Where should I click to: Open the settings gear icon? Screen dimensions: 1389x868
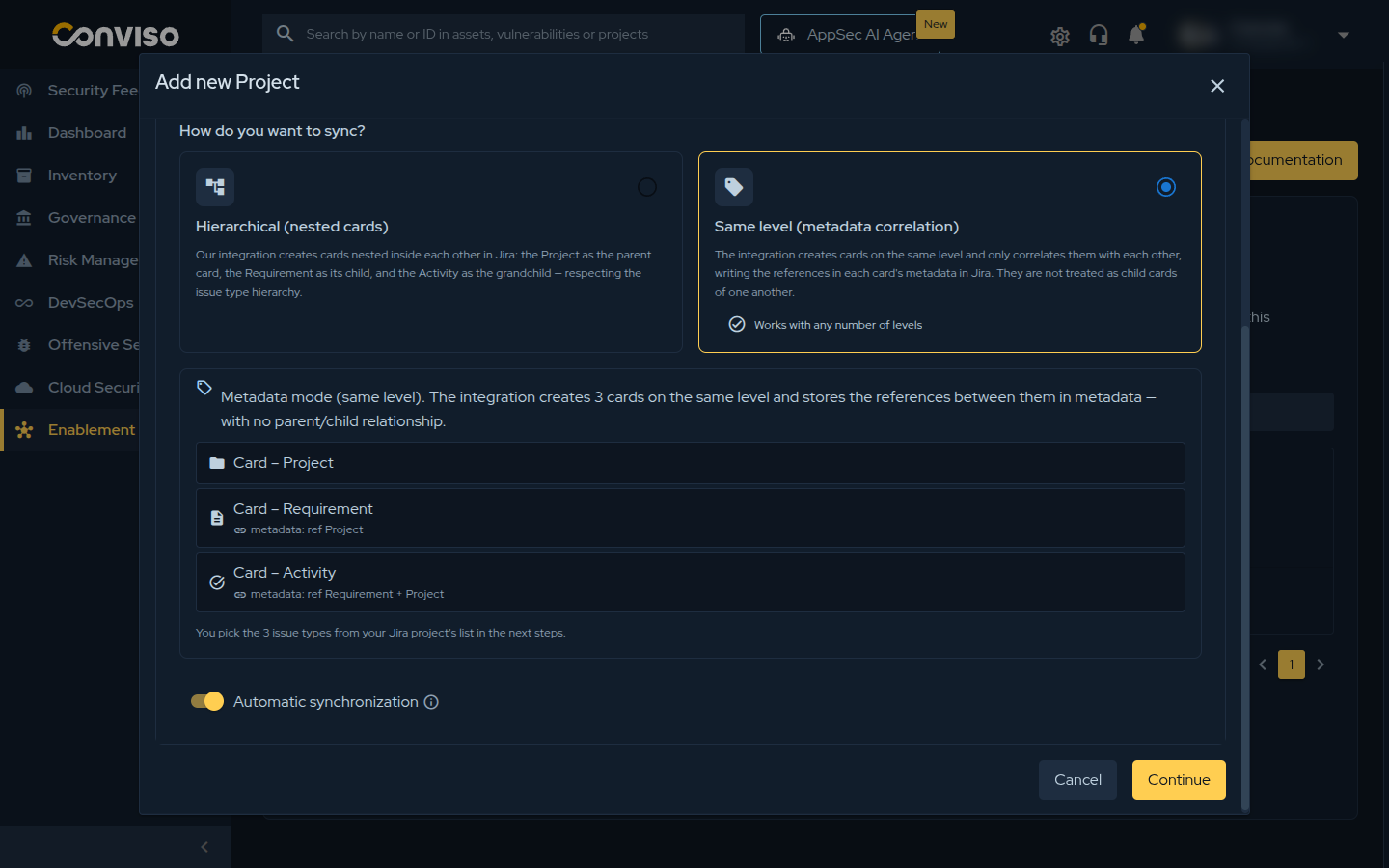pos(1060,36)
